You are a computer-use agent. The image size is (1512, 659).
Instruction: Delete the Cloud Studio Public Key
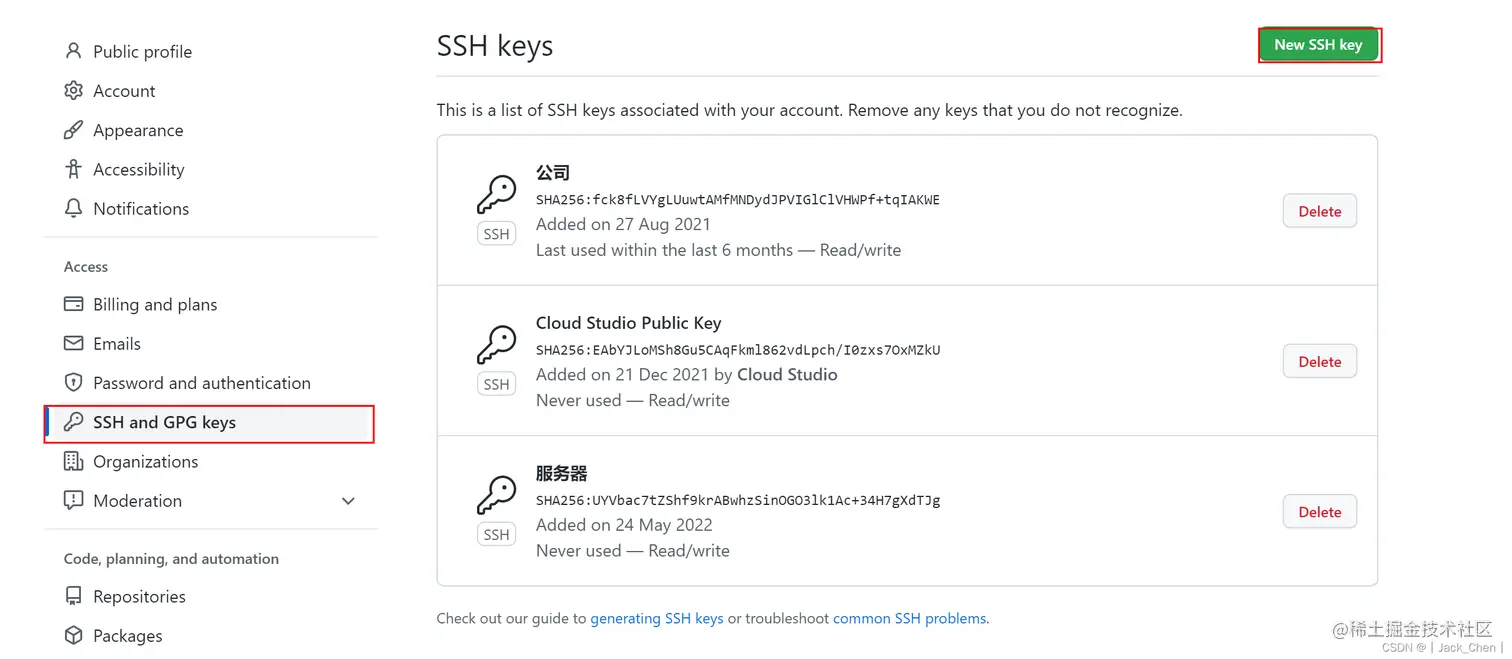click(x=1319, y=362)
